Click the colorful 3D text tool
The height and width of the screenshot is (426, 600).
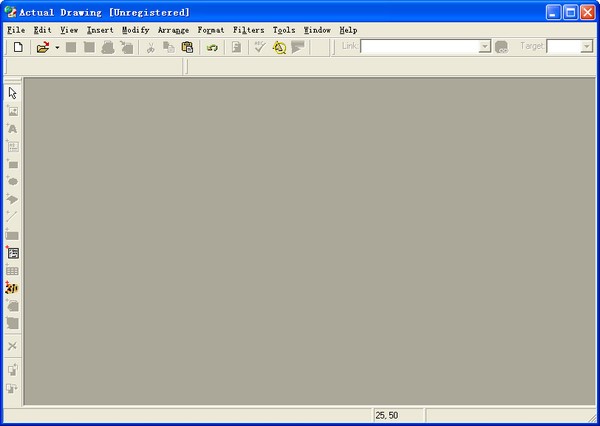pos(12,288)
